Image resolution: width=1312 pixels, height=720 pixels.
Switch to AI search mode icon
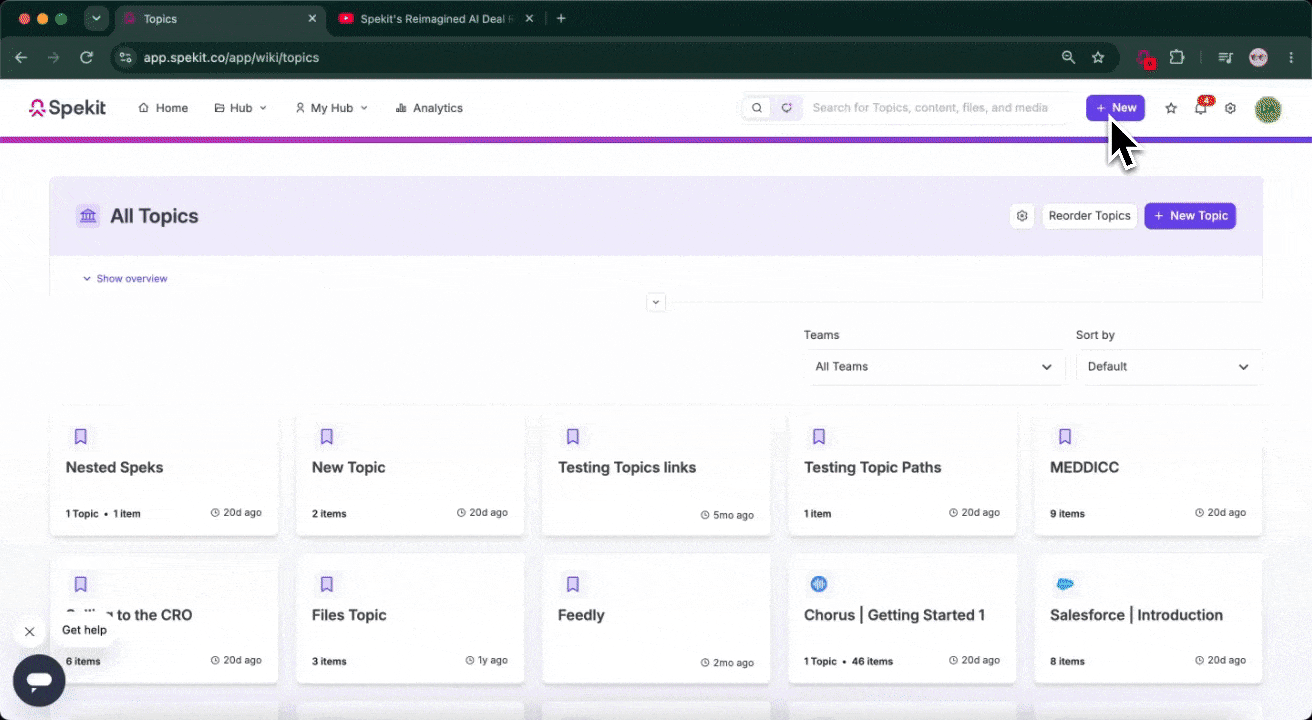pyautogui.click(x=787, y=108)
